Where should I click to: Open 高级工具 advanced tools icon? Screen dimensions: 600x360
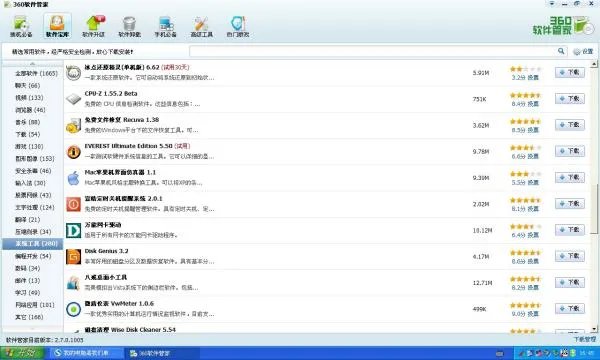coord(202,26)
